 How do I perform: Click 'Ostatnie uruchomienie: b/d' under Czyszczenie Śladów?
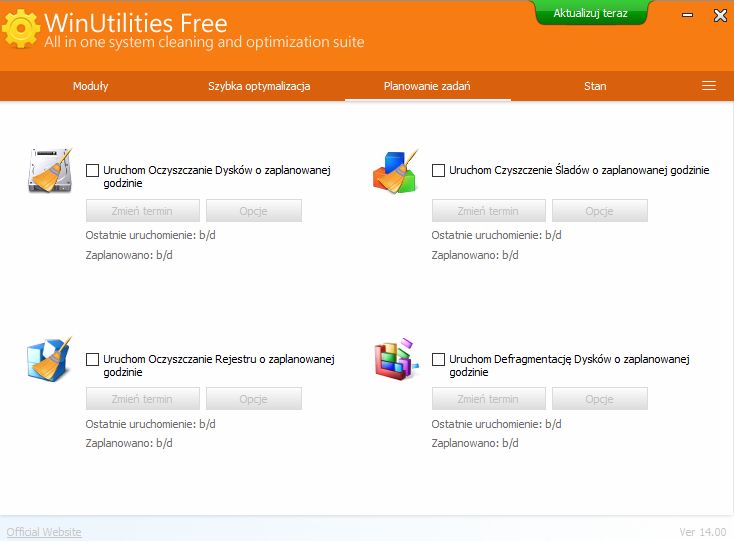click(x=496, y=235)
